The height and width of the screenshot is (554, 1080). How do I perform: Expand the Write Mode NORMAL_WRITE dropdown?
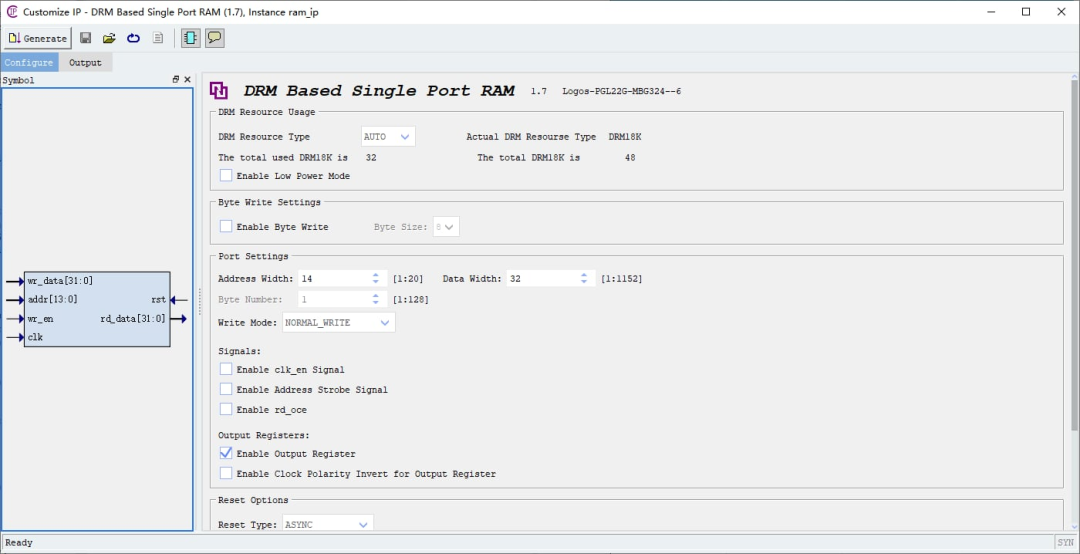(340, 323)
